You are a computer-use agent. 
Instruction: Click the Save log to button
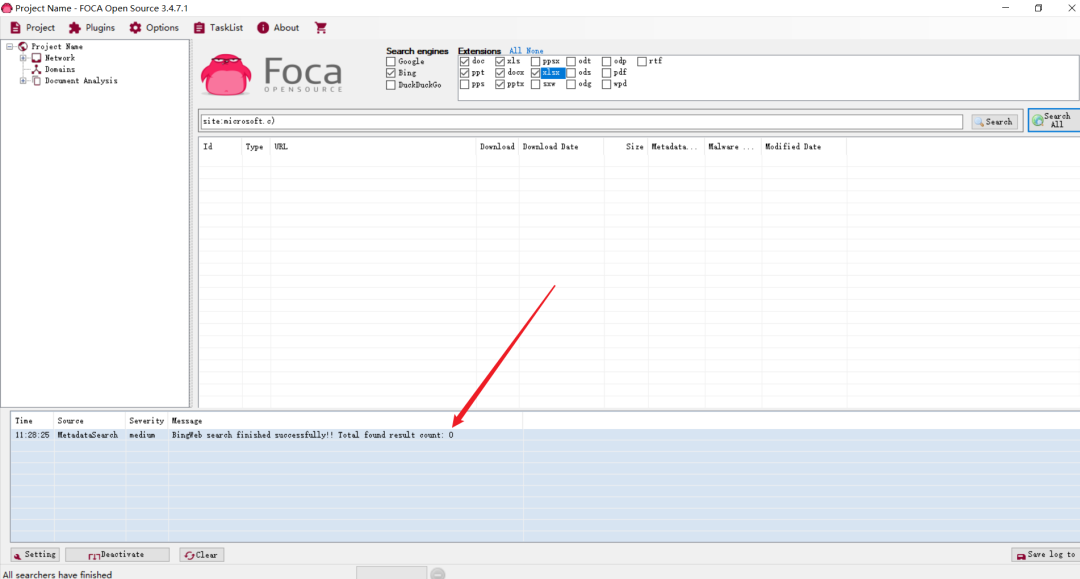pos(1046,555)
